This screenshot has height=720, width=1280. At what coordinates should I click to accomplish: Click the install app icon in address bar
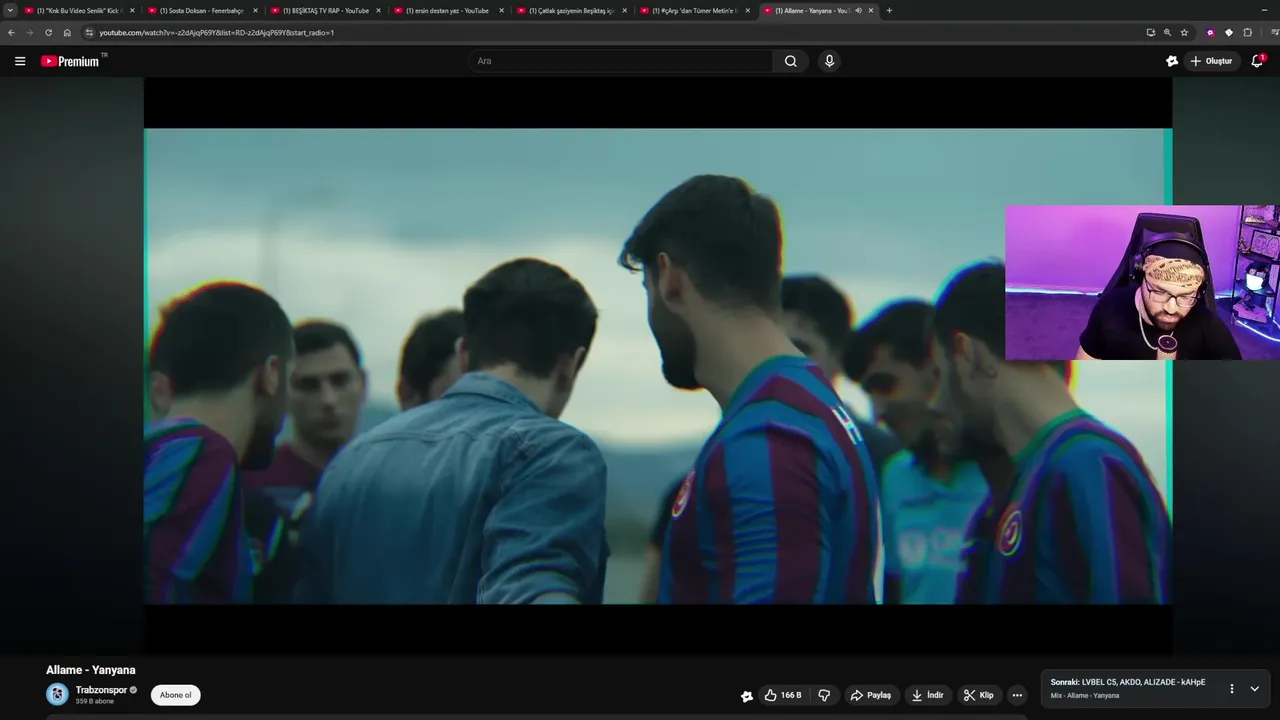1150,32
